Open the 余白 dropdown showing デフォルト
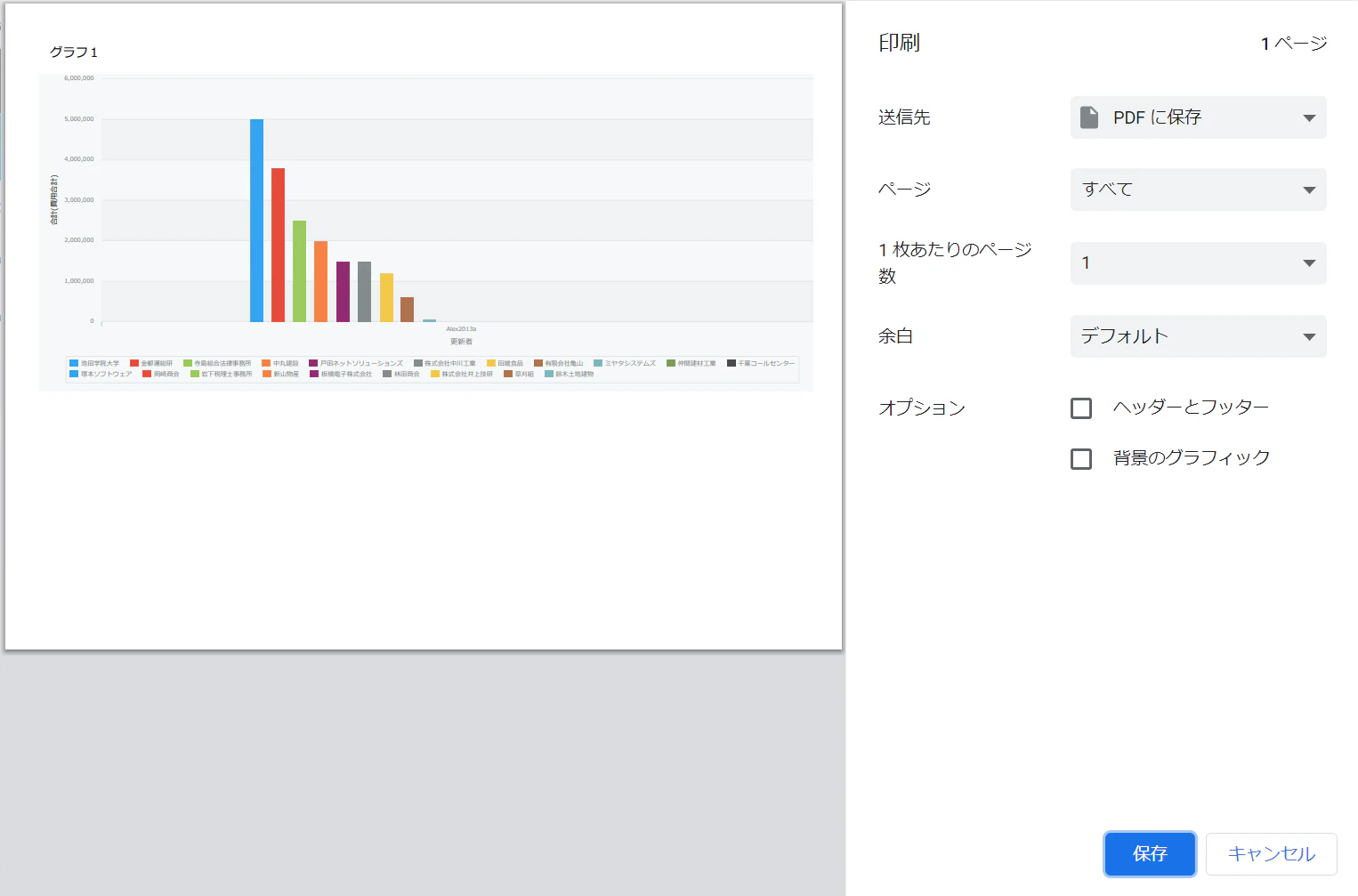 [1198, 336]
